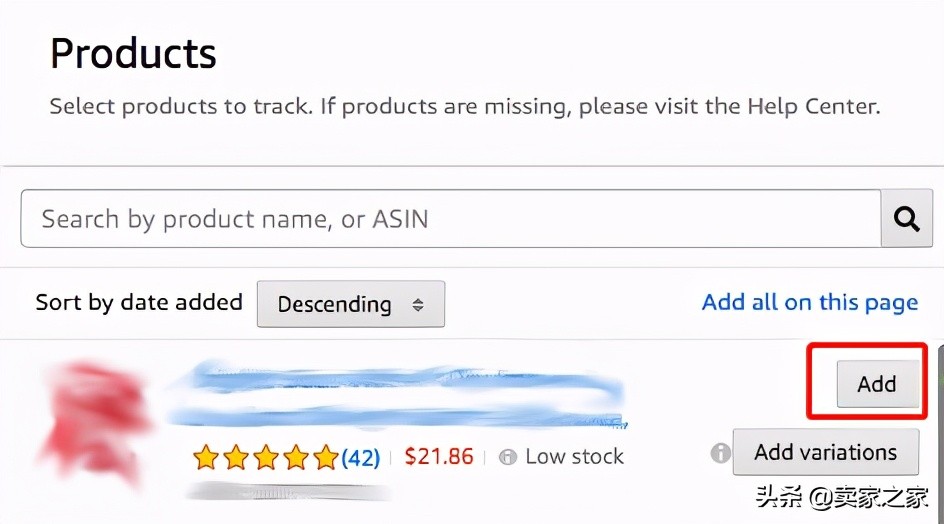The image size is (944, 524).
Task: Click the Add variations button
Action: pos(825,452)
